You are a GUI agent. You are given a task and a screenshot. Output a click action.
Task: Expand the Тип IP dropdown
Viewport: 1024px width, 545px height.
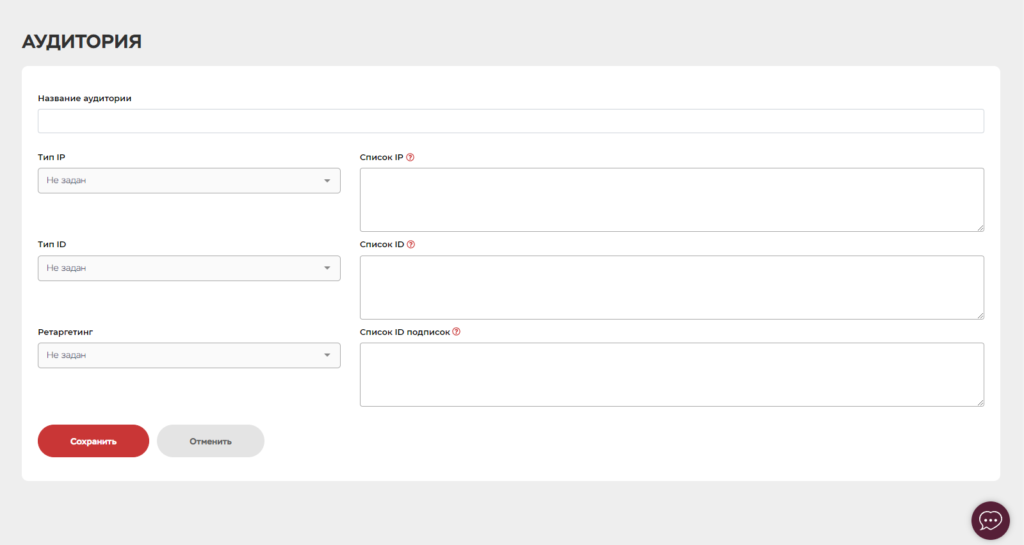pos(189,181)
